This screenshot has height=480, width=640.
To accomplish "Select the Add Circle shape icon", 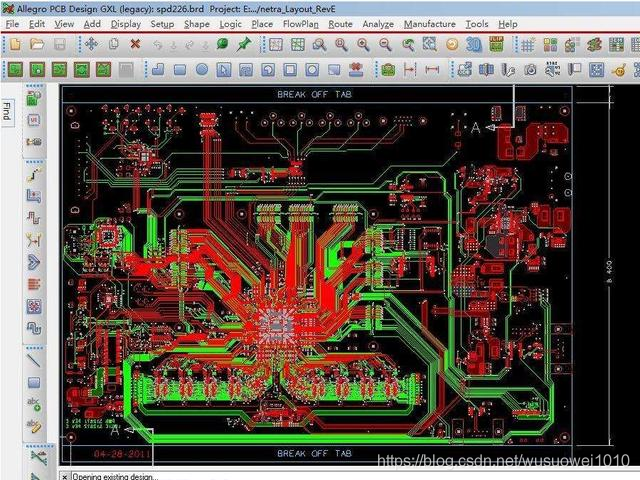I will pos(201,70).
